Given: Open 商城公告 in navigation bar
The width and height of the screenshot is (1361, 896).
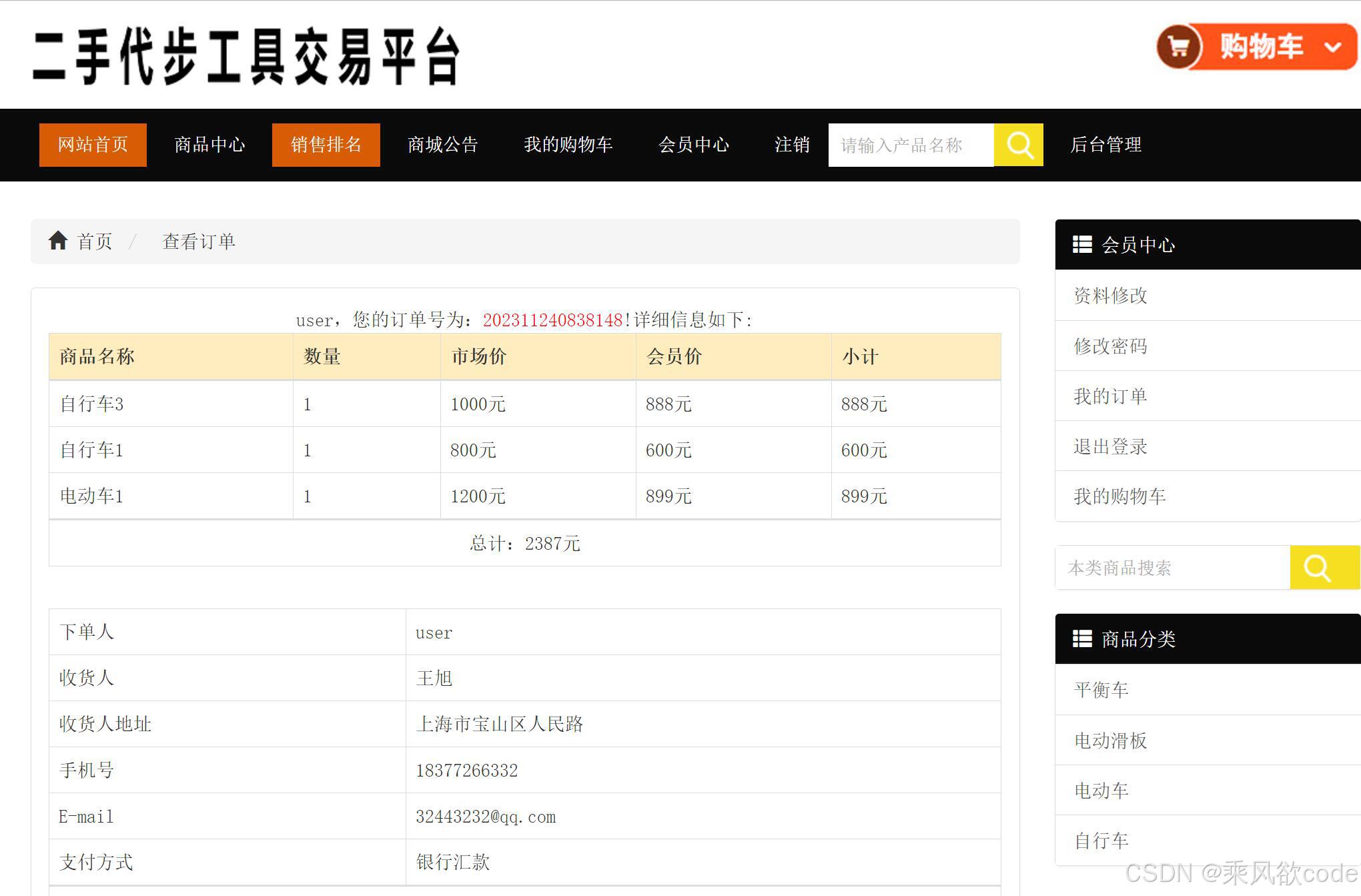Looking at the screenshot, I should pos(442,145).
